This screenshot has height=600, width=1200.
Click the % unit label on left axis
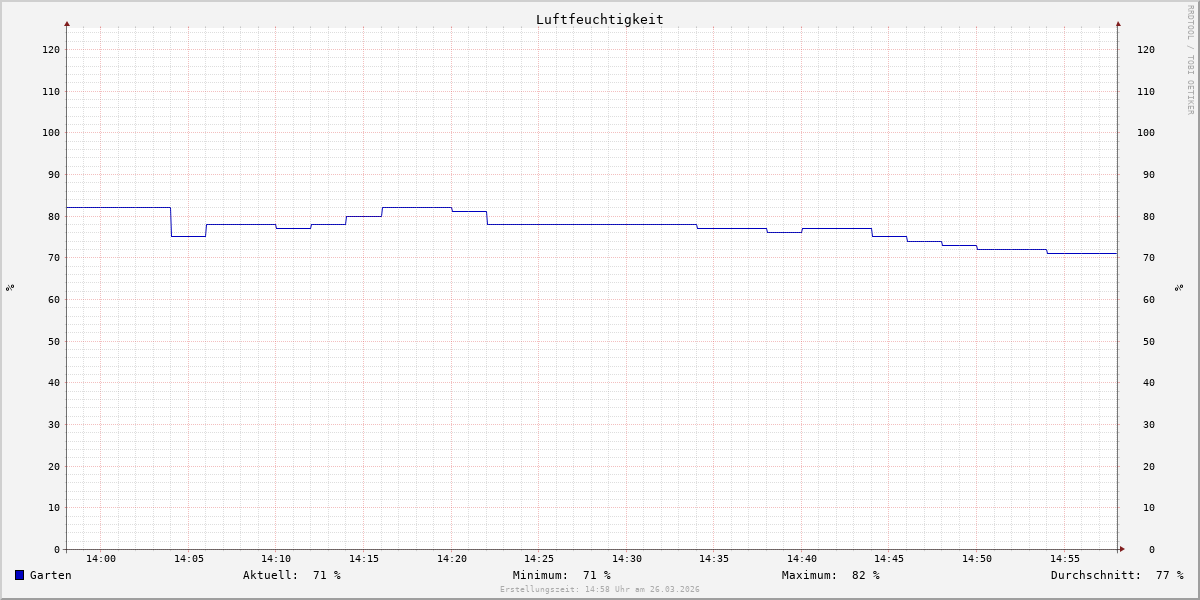click(10, 287)
